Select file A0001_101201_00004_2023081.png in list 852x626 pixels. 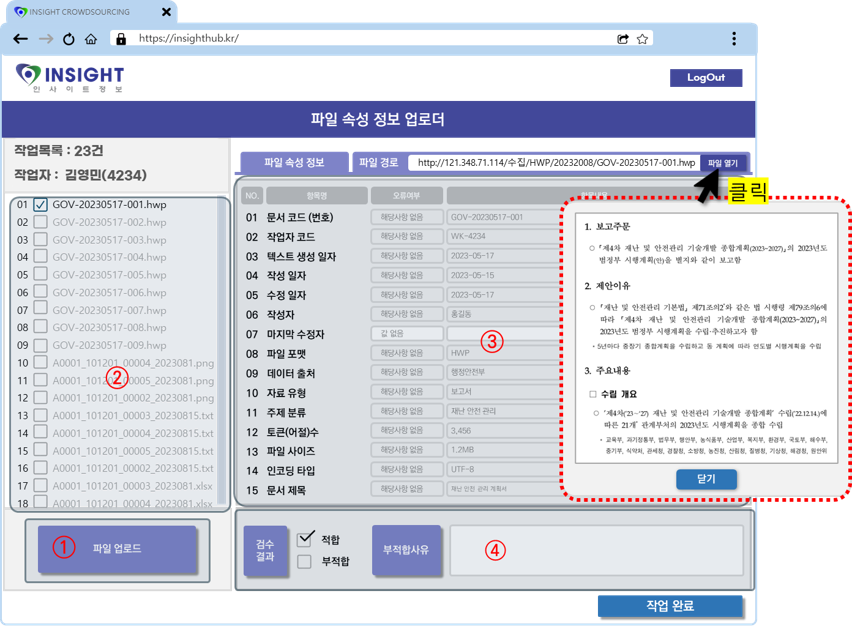click(x=133, y=363)
